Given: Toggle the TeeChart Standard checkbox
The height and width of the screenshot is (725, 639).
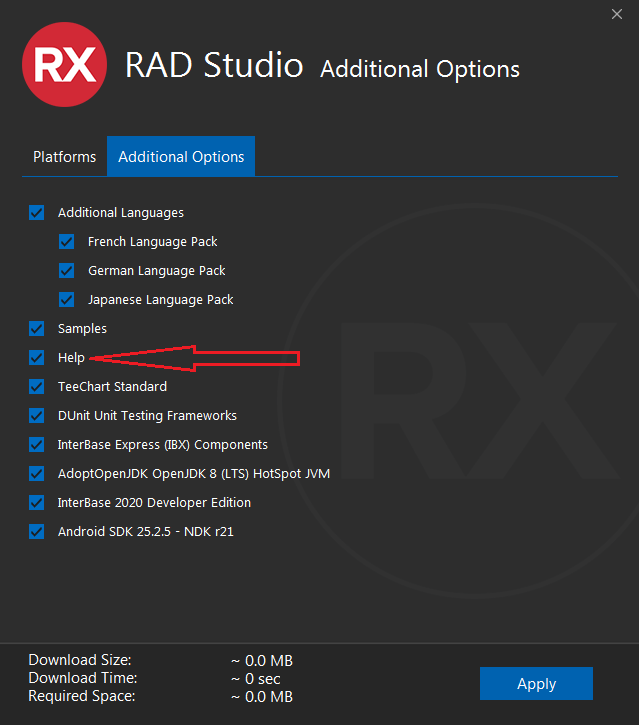Looking at the screenshot, I should click(37, 387).
